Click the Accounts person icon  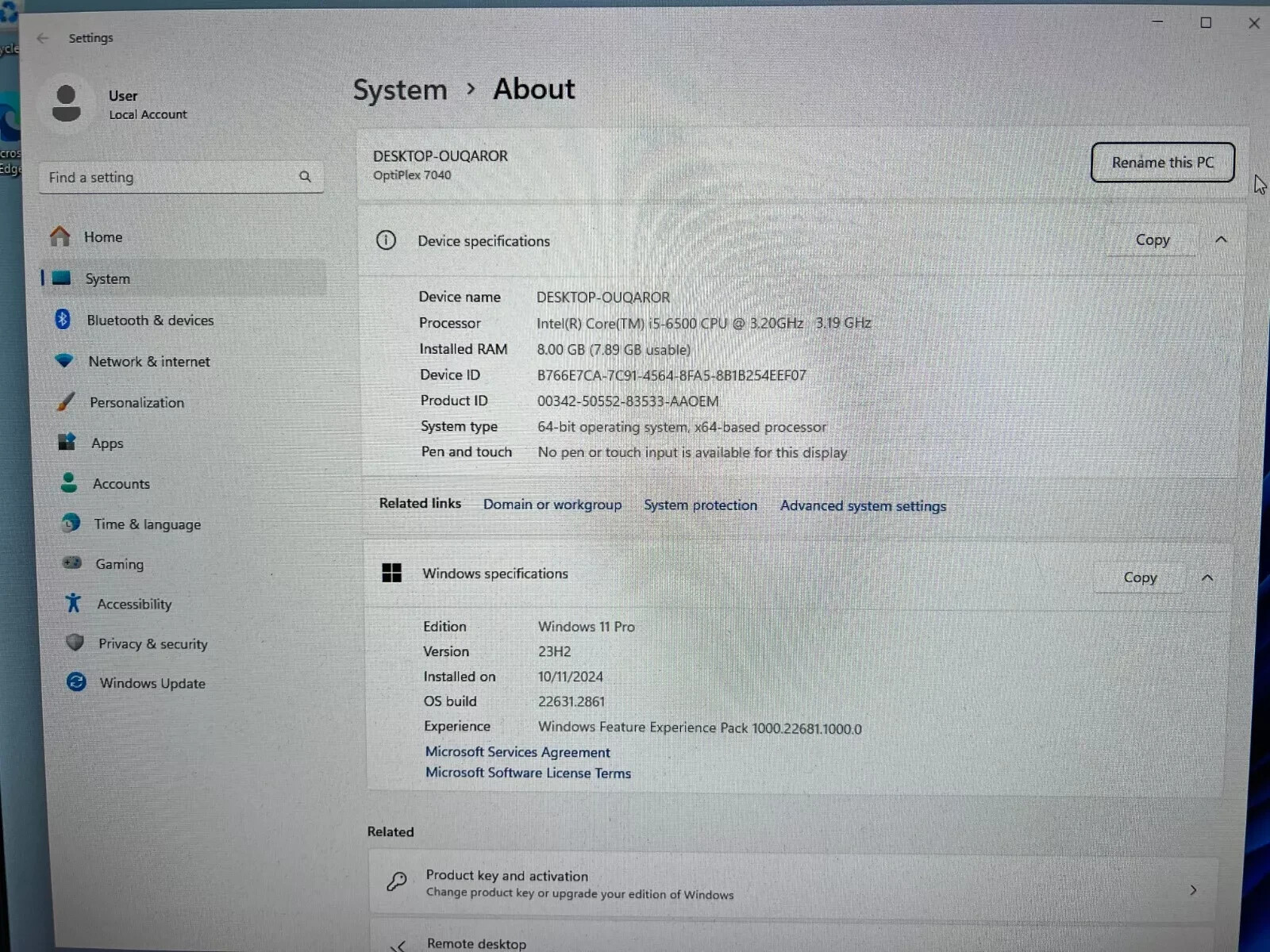pyautogui.click(x=69, y=482)
